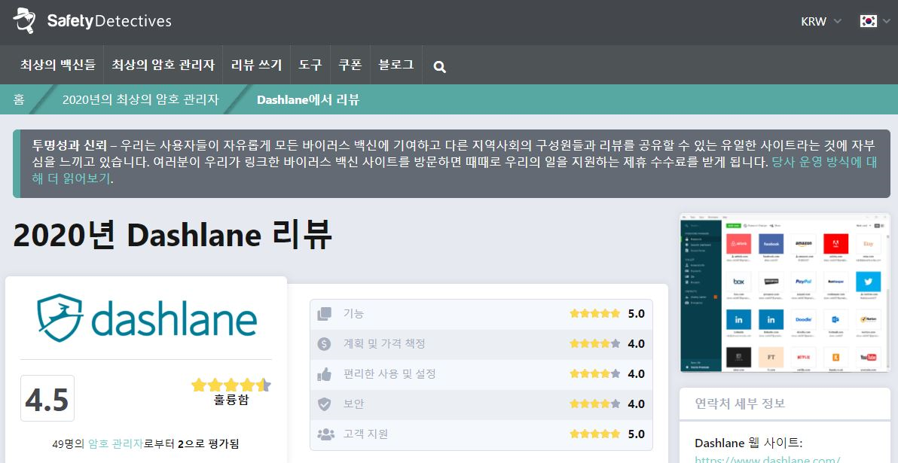Open the search magnifier icon
Viewport: 898px width, 463px height.
[x=439, y=66]
